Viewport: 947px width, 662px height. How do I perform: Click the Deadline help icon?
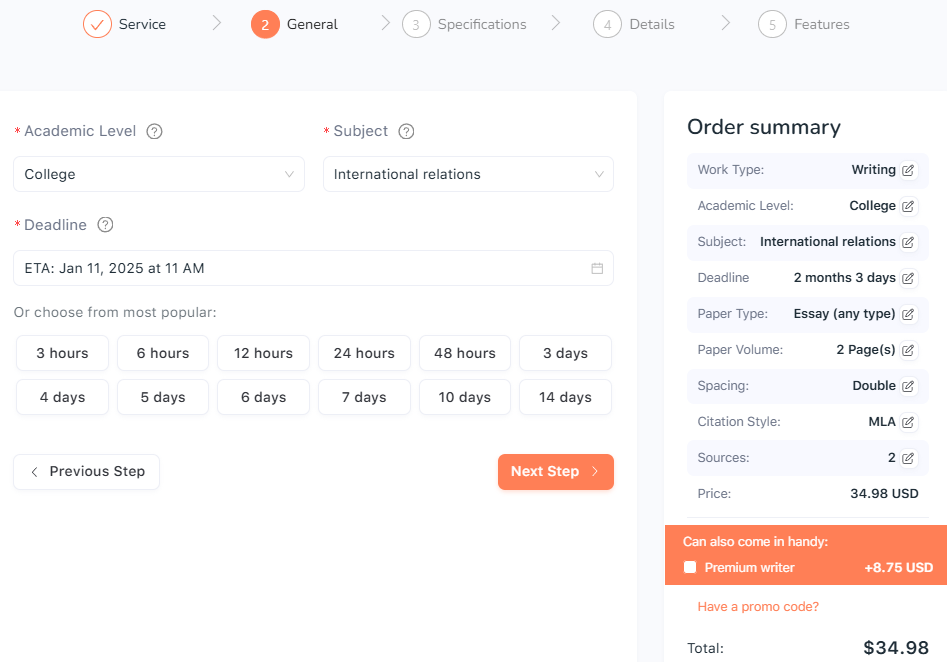106,225
